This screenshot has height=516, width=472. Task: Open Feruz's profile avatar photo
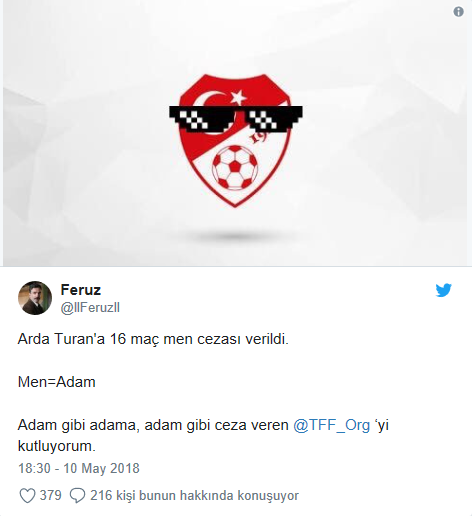tap(35, 298)
